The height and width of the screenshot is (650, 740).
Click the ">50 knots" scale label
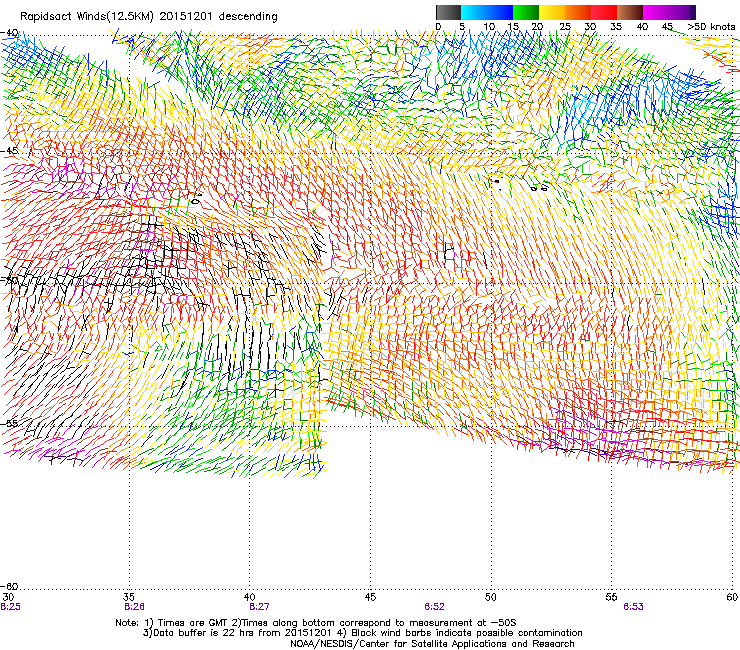tap(711, 27)
